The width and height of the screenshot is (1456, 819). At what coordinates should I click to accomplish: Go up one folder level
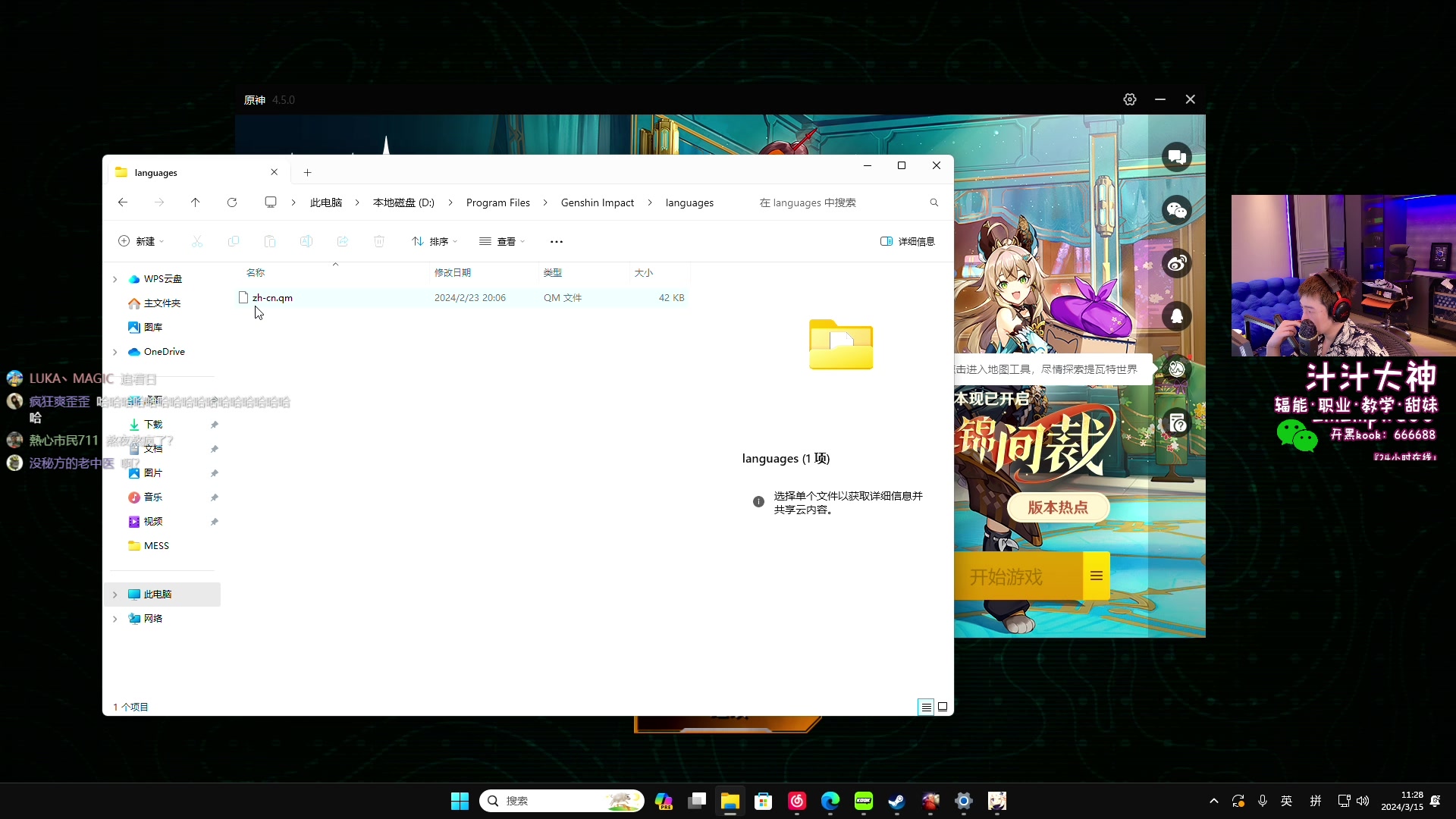[196, 202]
